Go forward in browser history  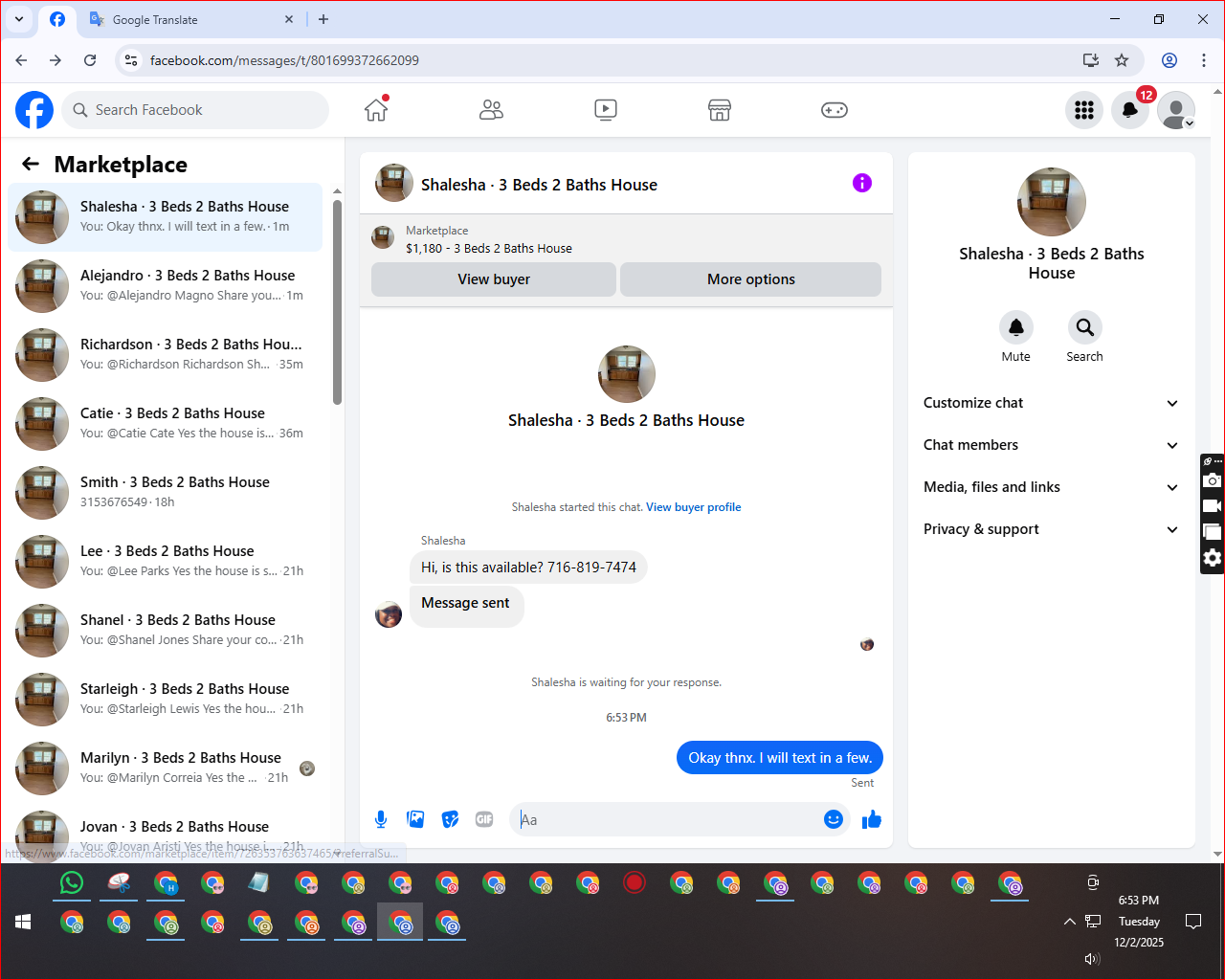tap(56, 60)
